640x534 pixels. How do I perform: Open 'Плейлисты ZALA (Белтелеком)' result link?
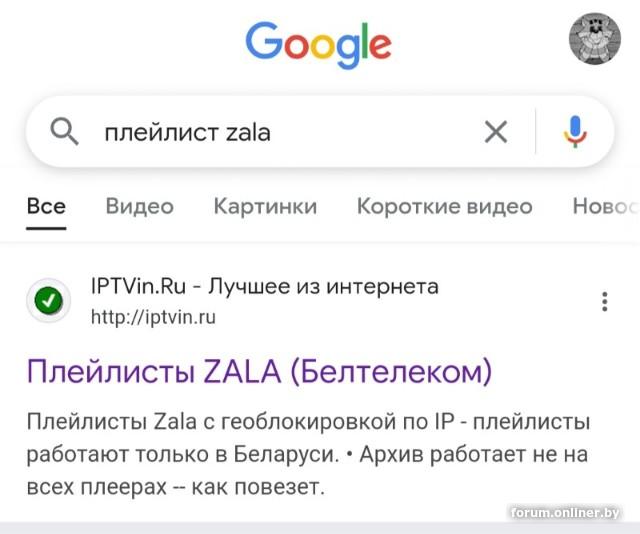tap(260, 372)
